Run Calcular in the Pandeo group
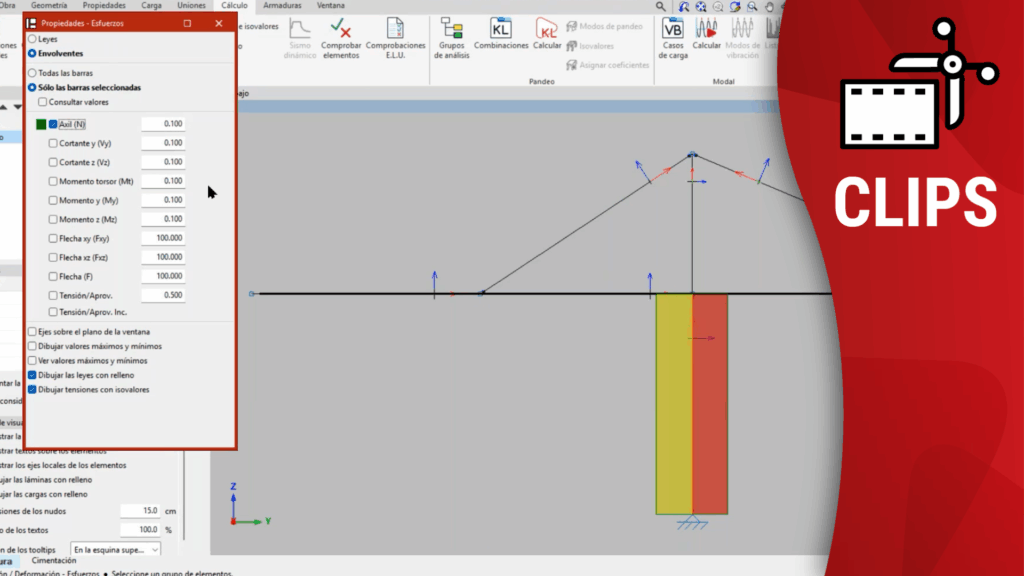 coord(547,28)
